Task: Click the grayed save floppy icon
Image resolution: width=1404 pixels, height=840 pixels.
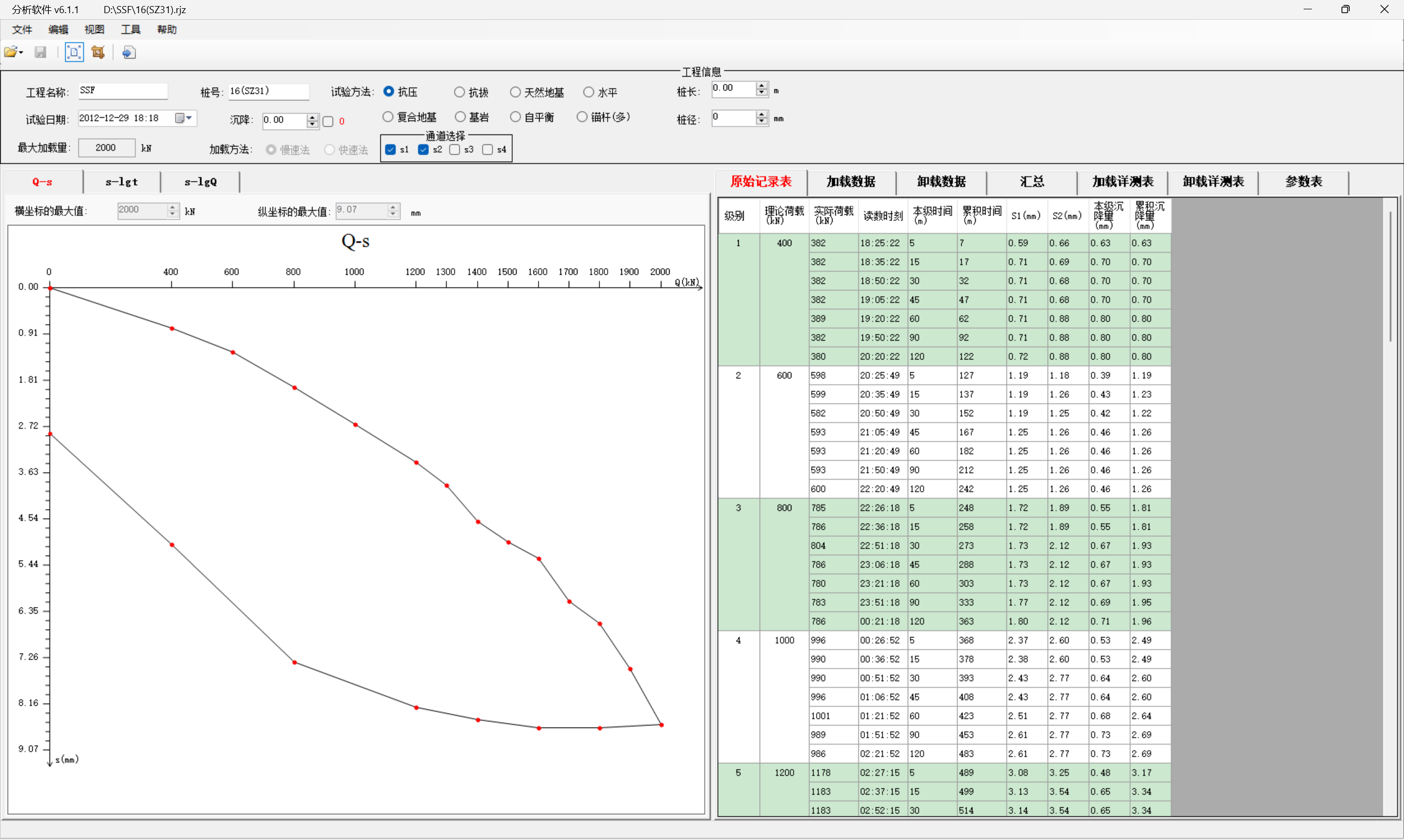Action: 40,53
